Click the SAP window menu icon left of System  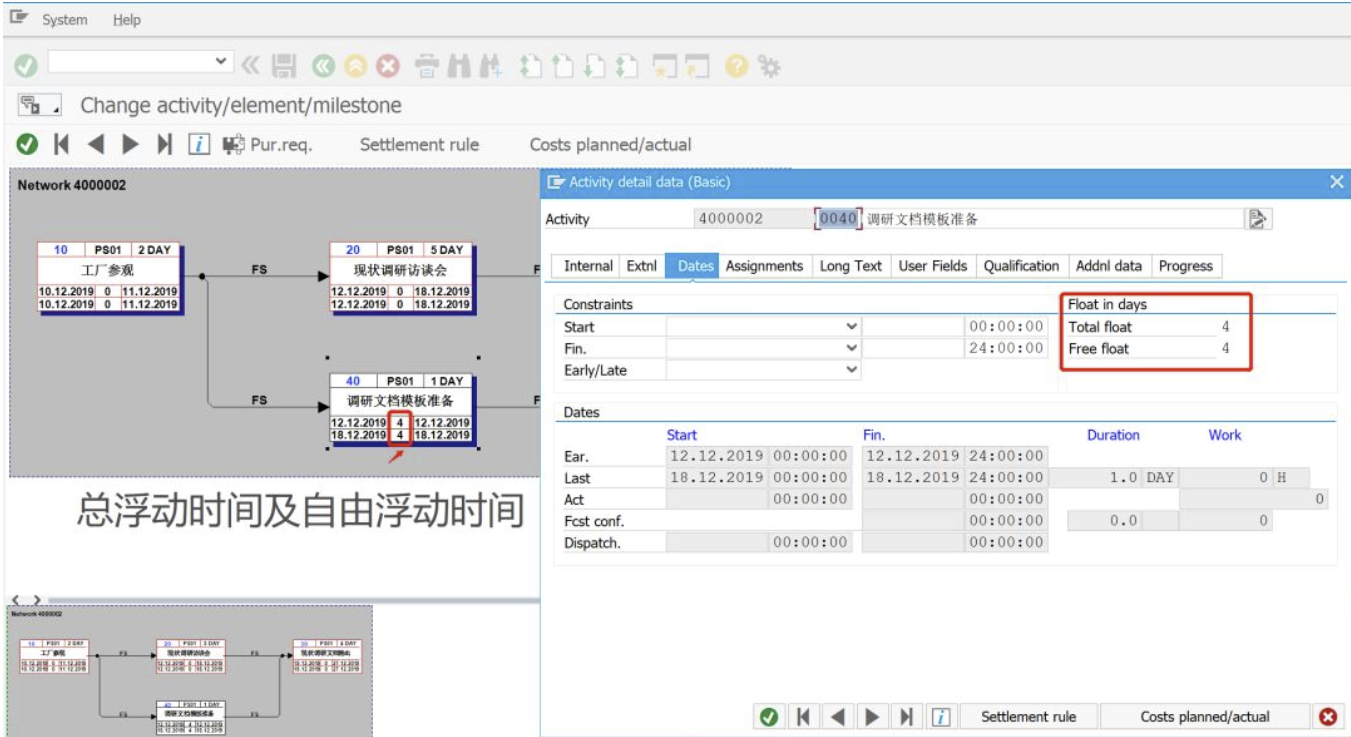coord(18,18)
